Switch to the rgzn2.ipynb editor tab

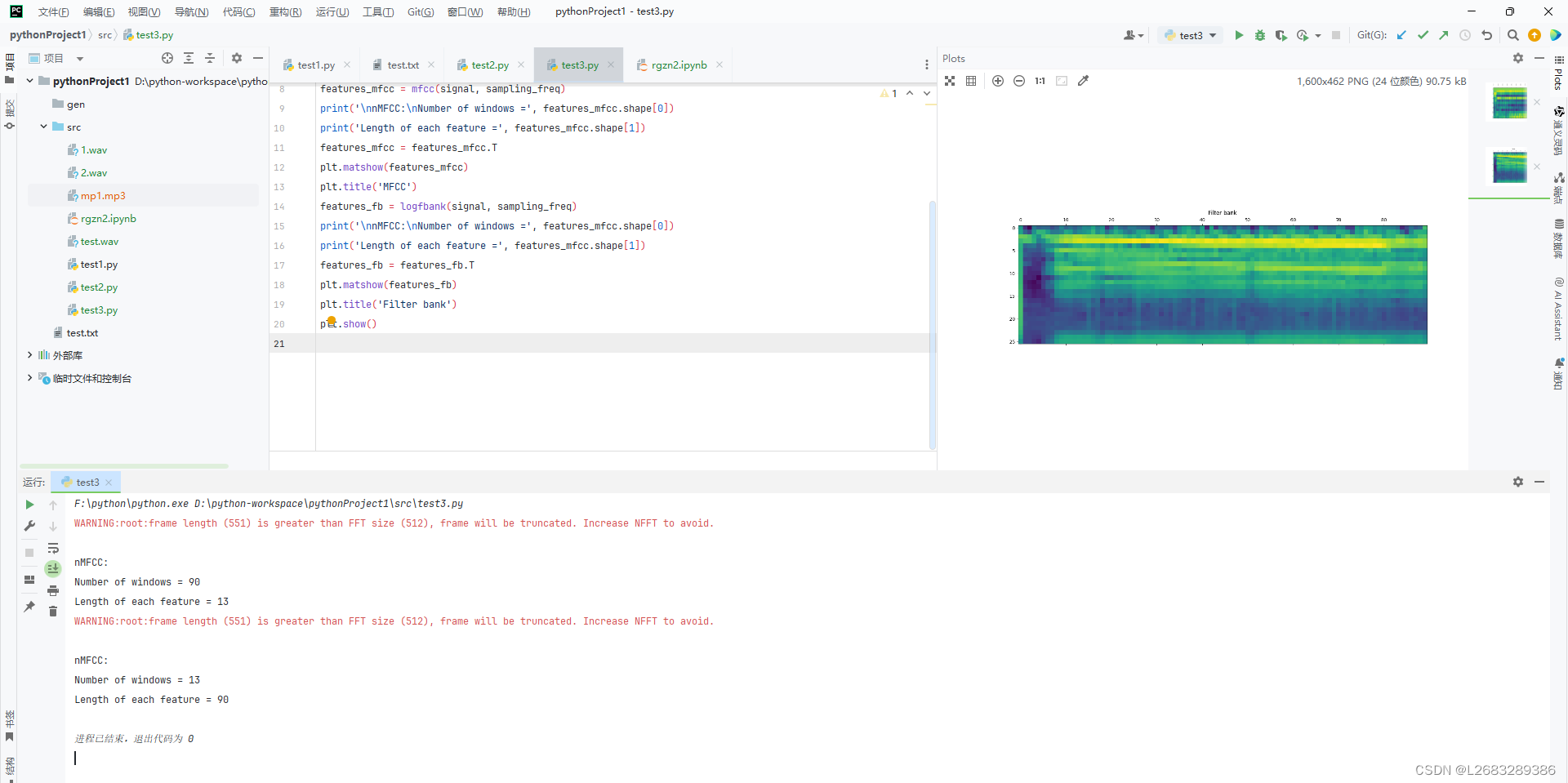(679, 65)
